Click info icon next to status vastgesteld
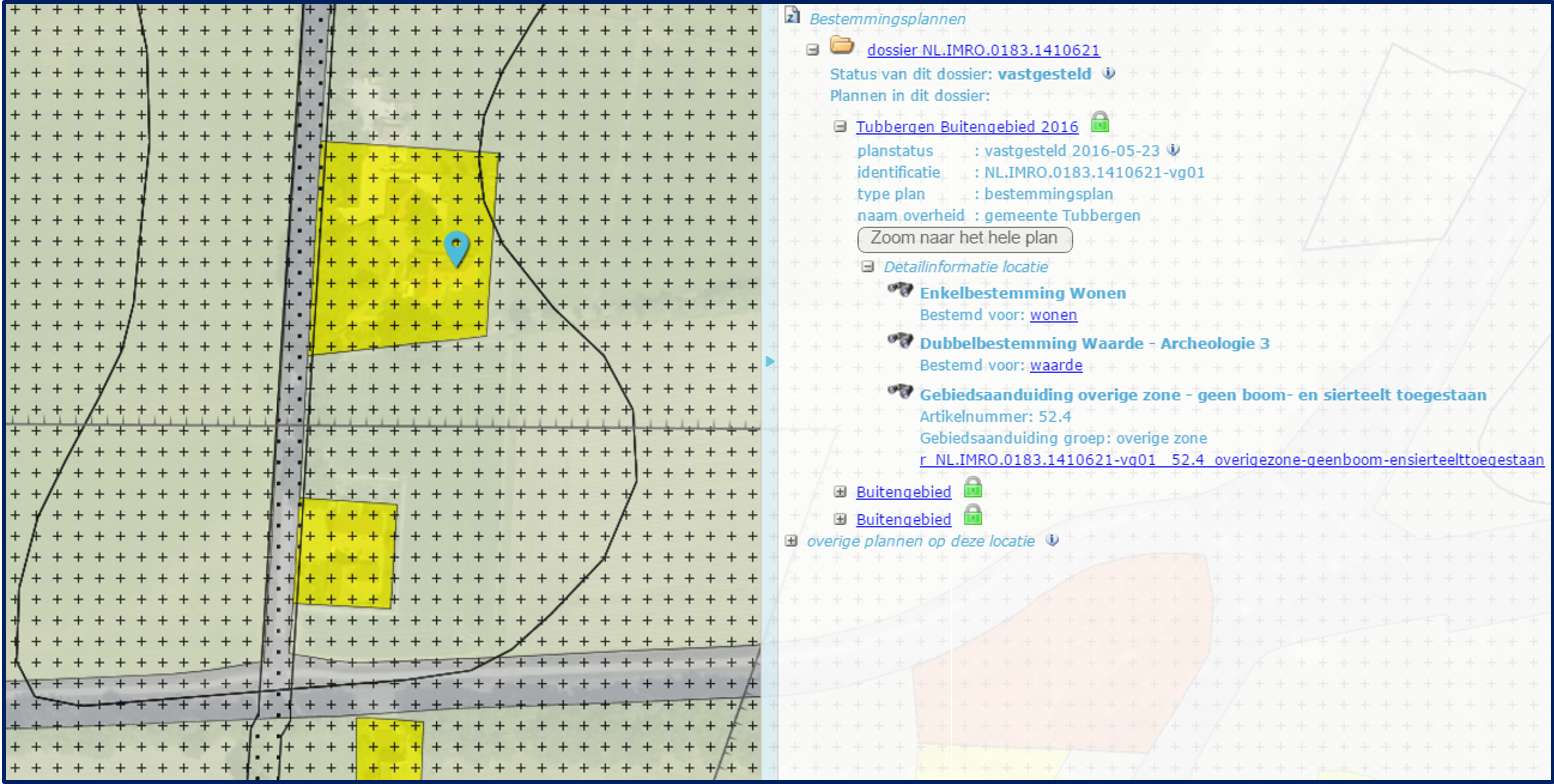The height and width of the screenshot is (784, 1554). [1108, 73]
